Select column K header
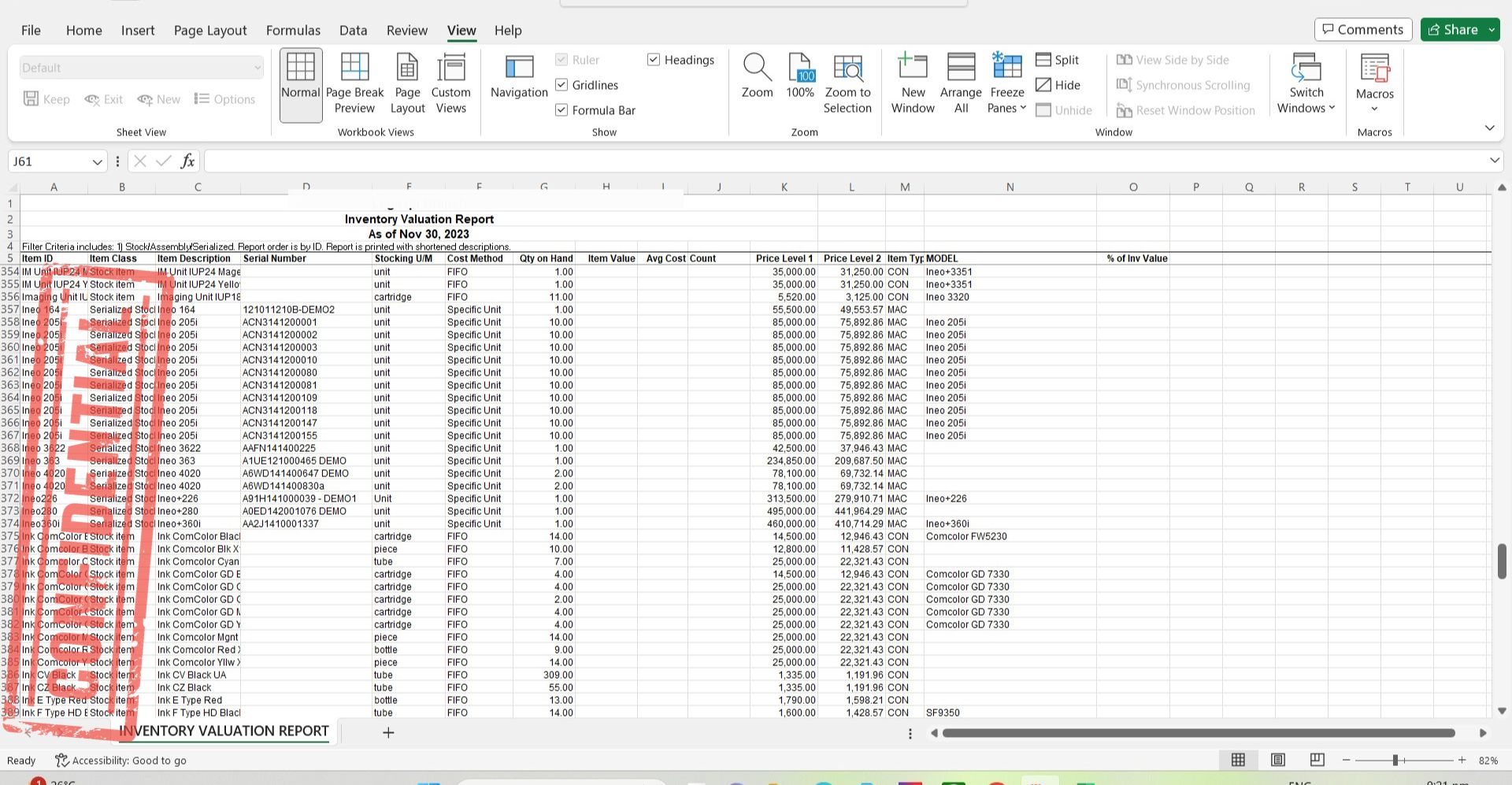Screen dimensions: 1512x785 pos(784,187)
